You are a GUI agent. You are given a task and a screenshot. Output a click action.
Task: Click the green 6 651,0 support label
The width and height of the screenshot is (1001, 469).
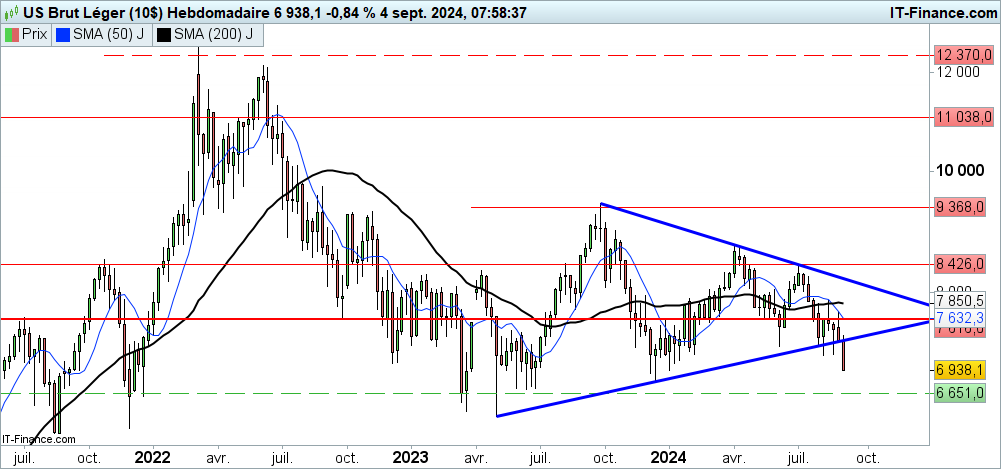pyautogui.click(x=964, y=393)
